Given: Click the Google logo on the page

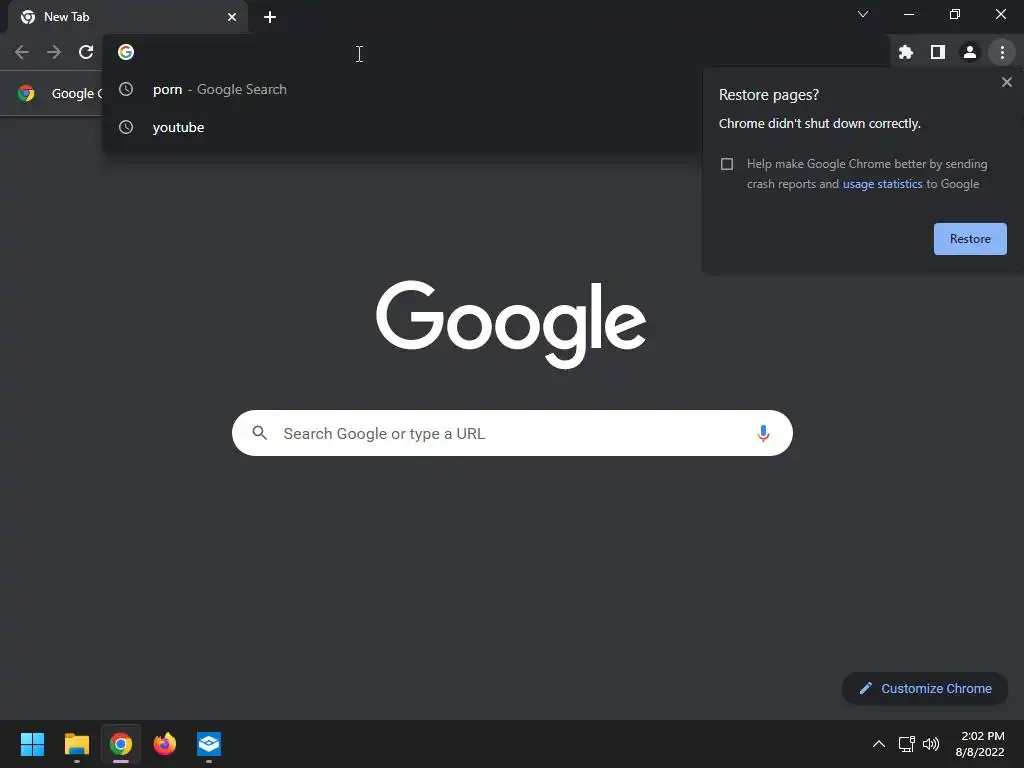Looking at the screenshot, I should coord(511,324).
